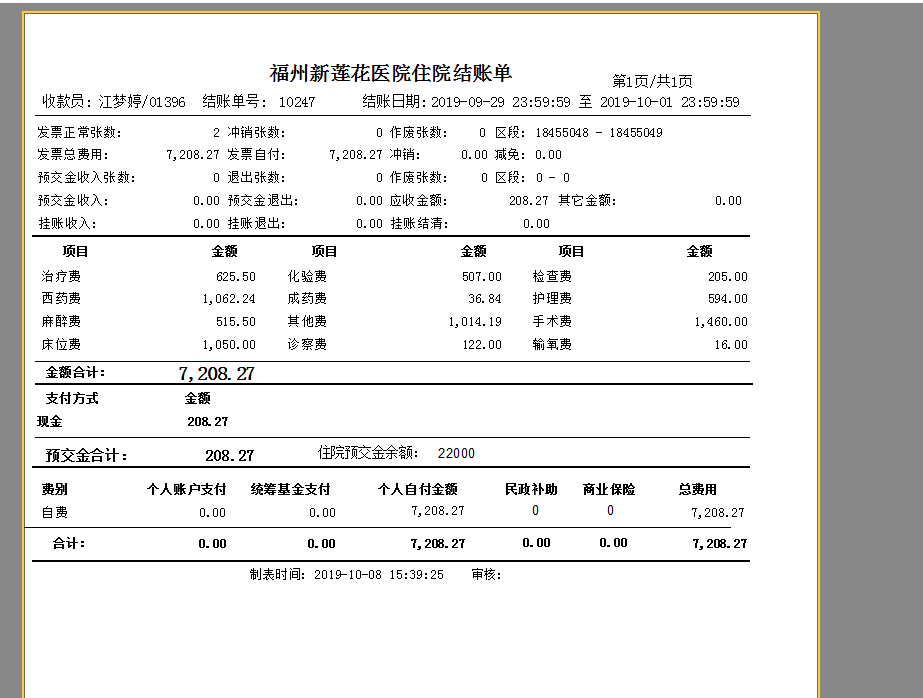This screenshot has width=923, height=698.
Task: Click page indicator 第1页/共1页
Action: 652,81
